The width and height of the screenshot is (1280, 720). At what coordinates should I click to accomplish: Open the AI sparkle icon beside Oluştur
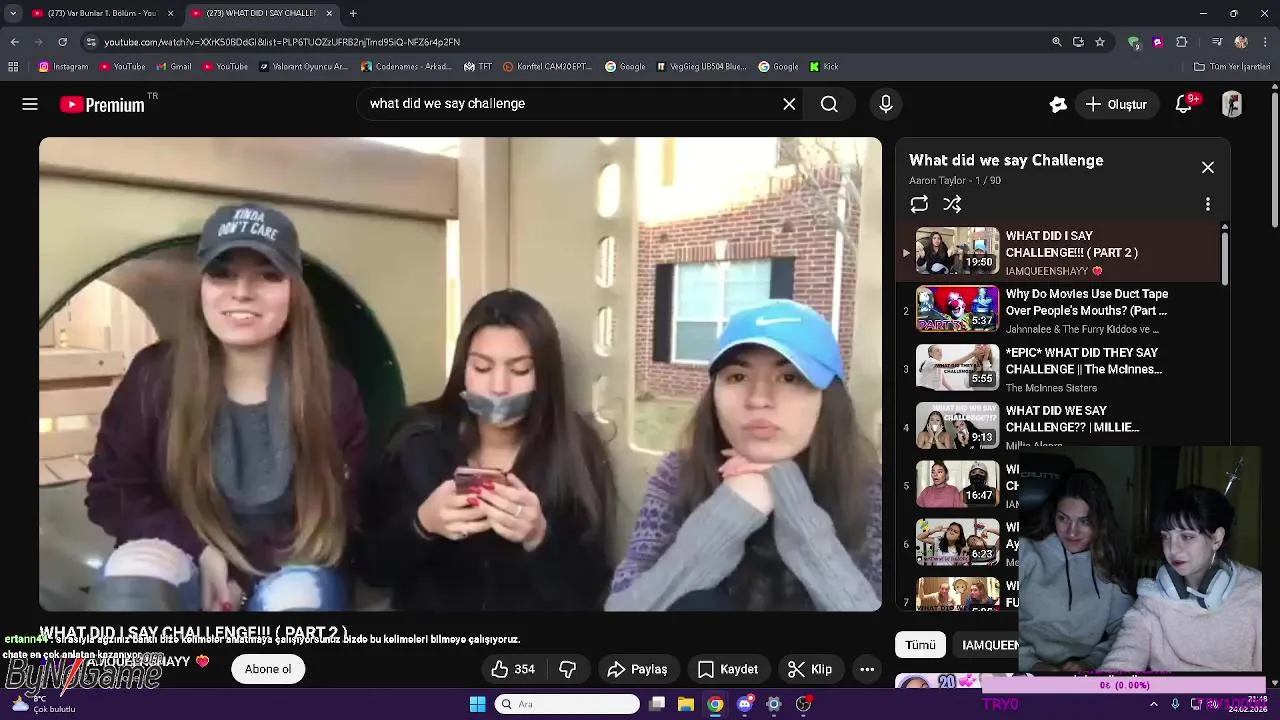click(1058, 104)
